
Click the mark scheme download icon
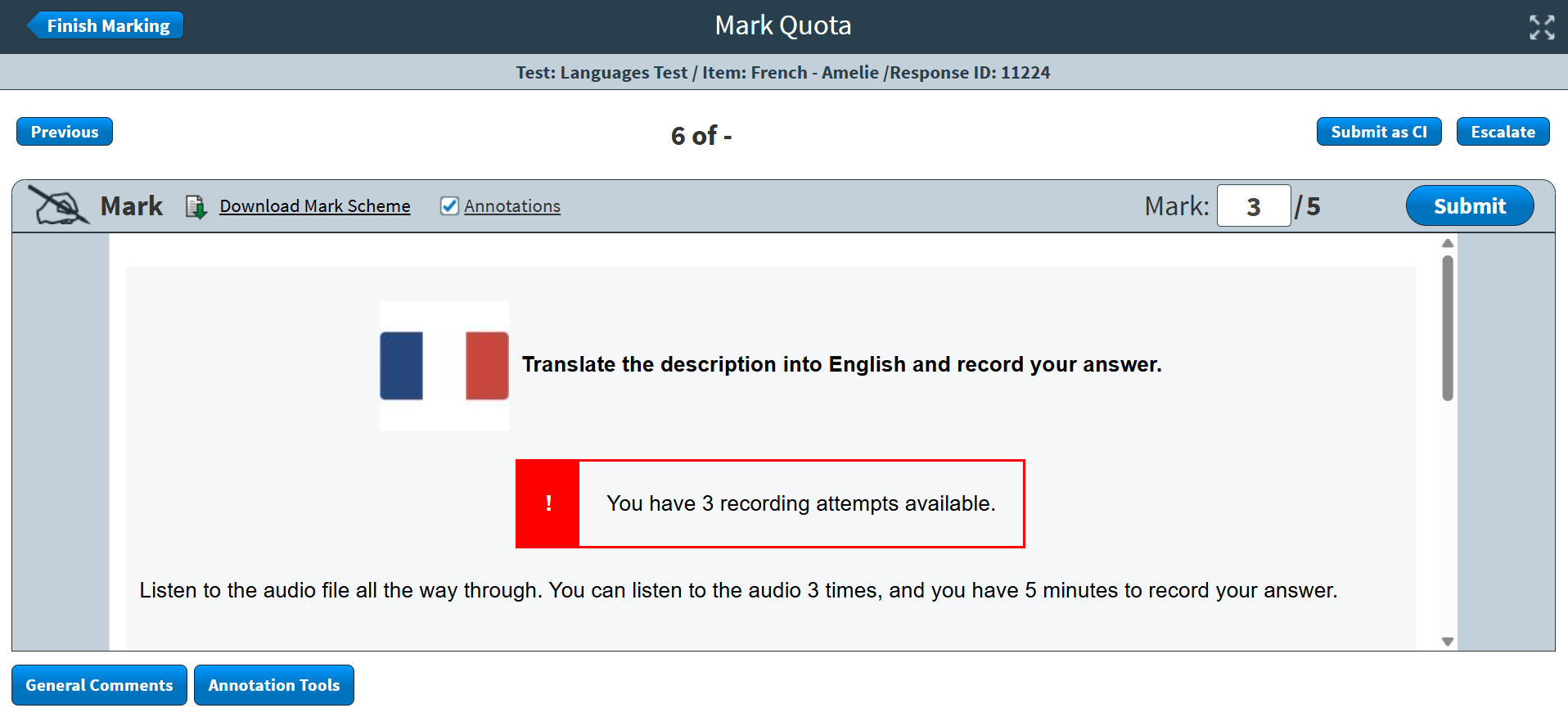coord(196,206)
